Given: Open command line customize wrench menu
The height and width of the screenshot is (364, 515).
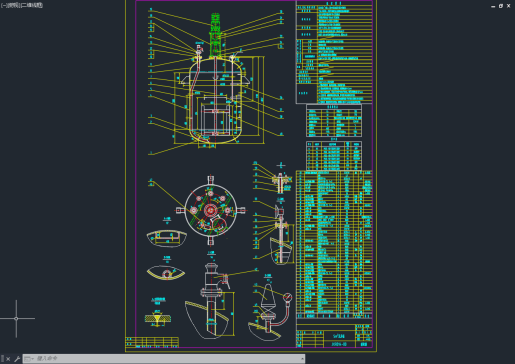Looking at the screenshot, I should (17, 359).
